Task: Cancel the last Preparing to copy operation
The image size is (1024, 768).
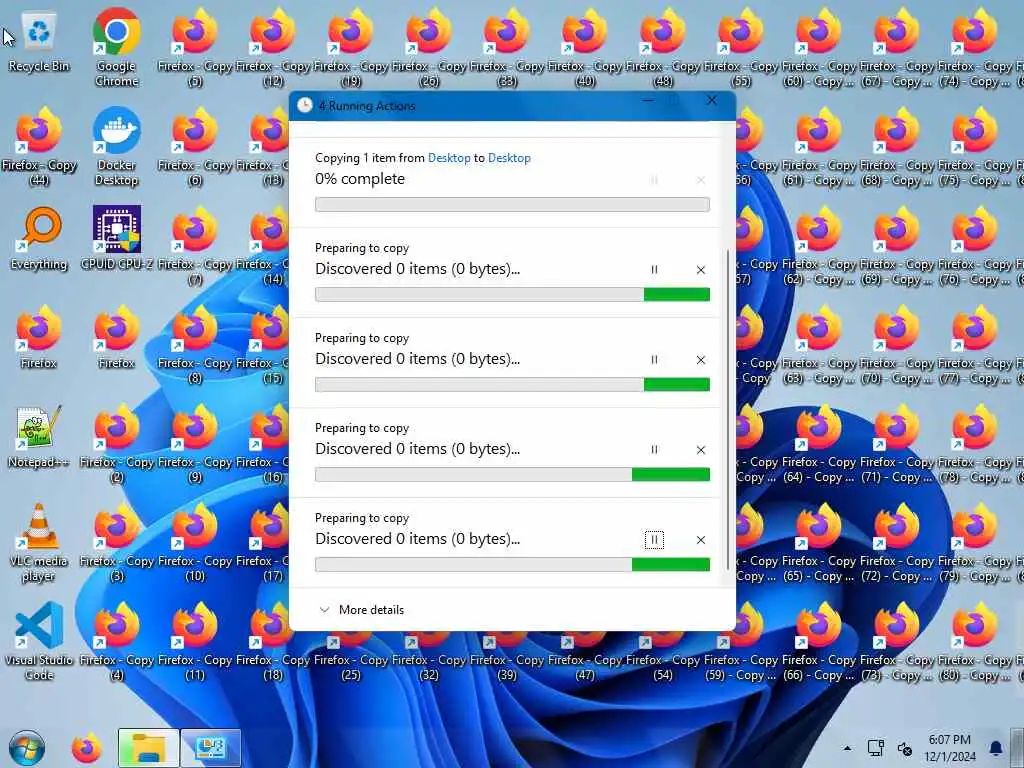Action: [x=701, y=539]
